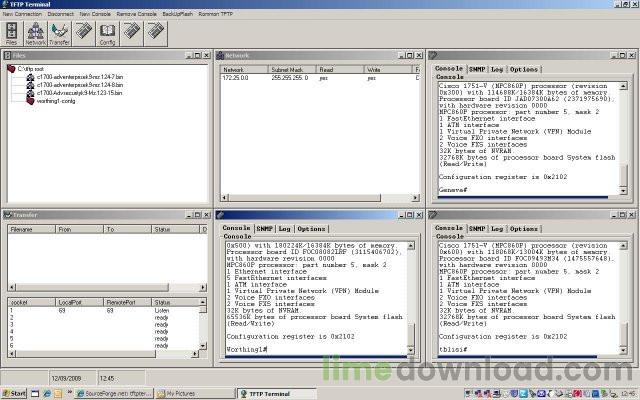Click the Subnet Mask column header
Image resolution: width=640 pixels, height=400 pixels.
coord(292,70)
